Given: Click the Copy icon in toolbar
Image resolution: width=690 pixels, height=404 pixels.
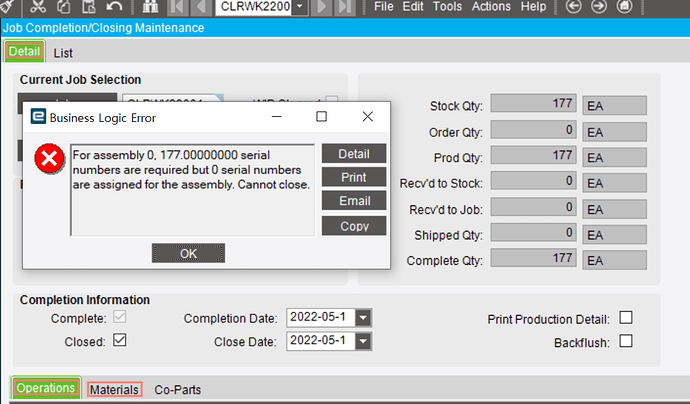Looking at the screenshot, I should (x=63, y=6).
